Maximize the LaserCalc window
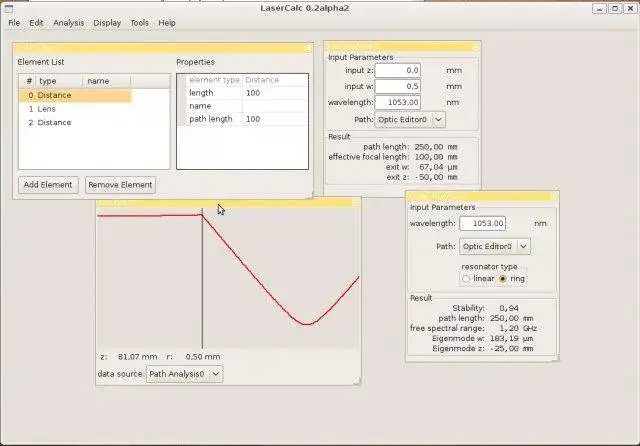The height and width of the screenshot is (446, 640). coord(615,8)
